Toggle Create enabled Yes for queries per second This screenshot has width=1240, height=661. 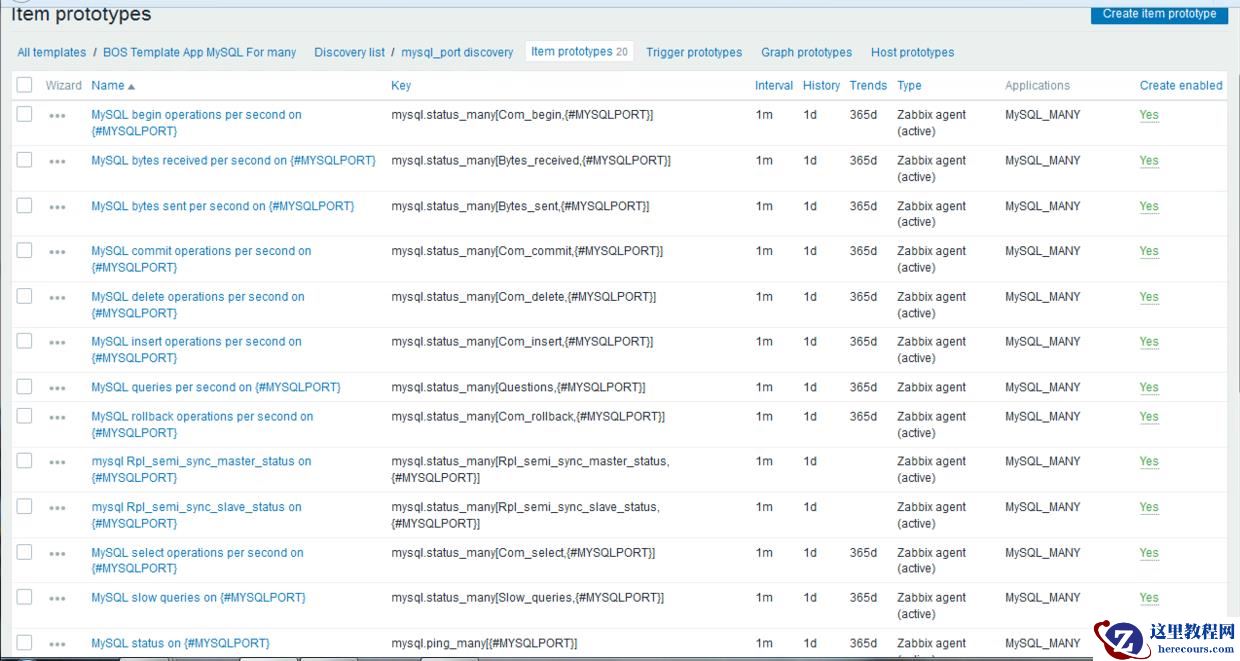coord(1149,387)
